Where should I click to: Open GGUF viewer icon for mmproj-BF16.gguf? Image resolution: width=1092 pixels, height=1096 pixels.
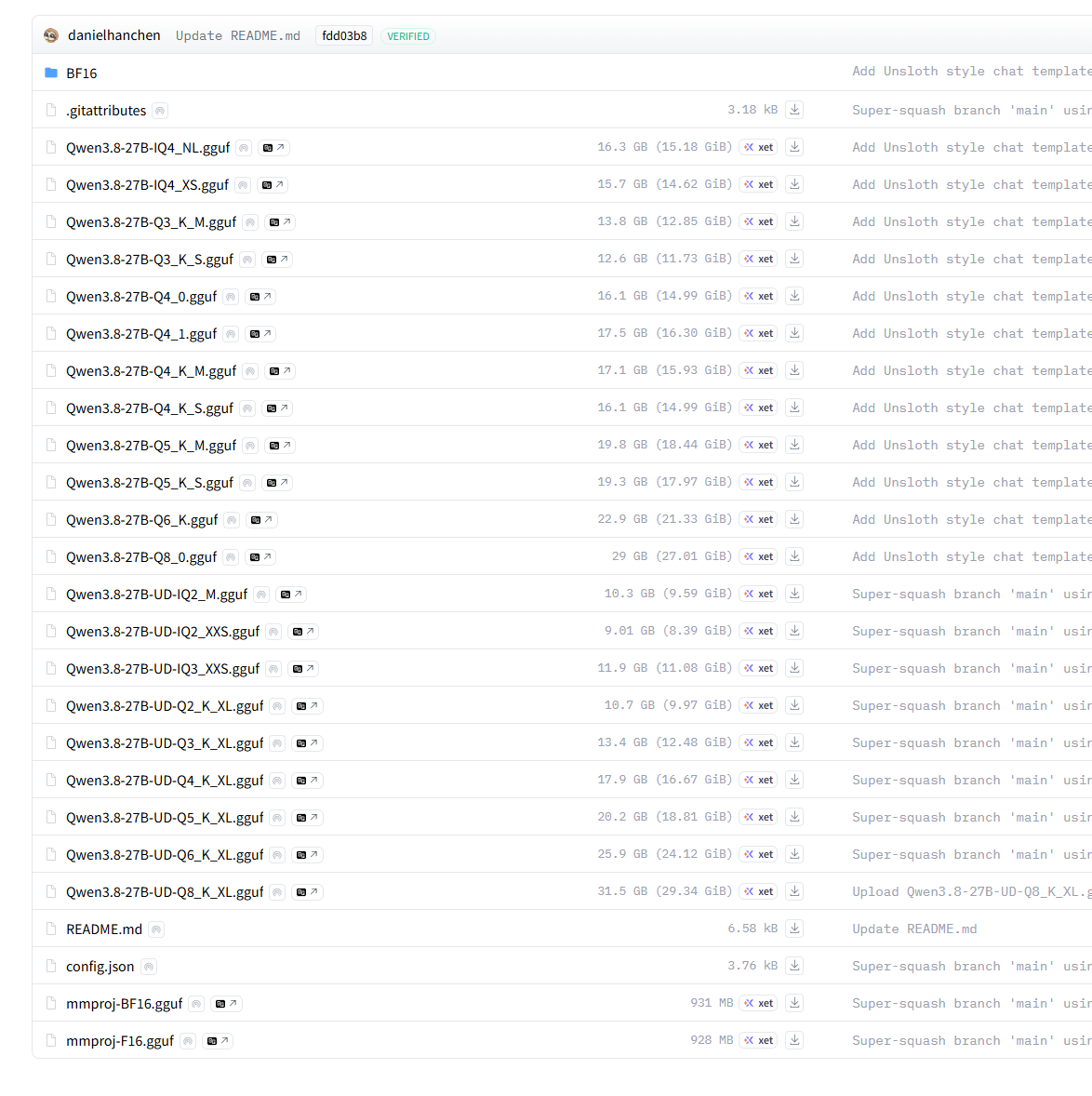click(226, 1004)
